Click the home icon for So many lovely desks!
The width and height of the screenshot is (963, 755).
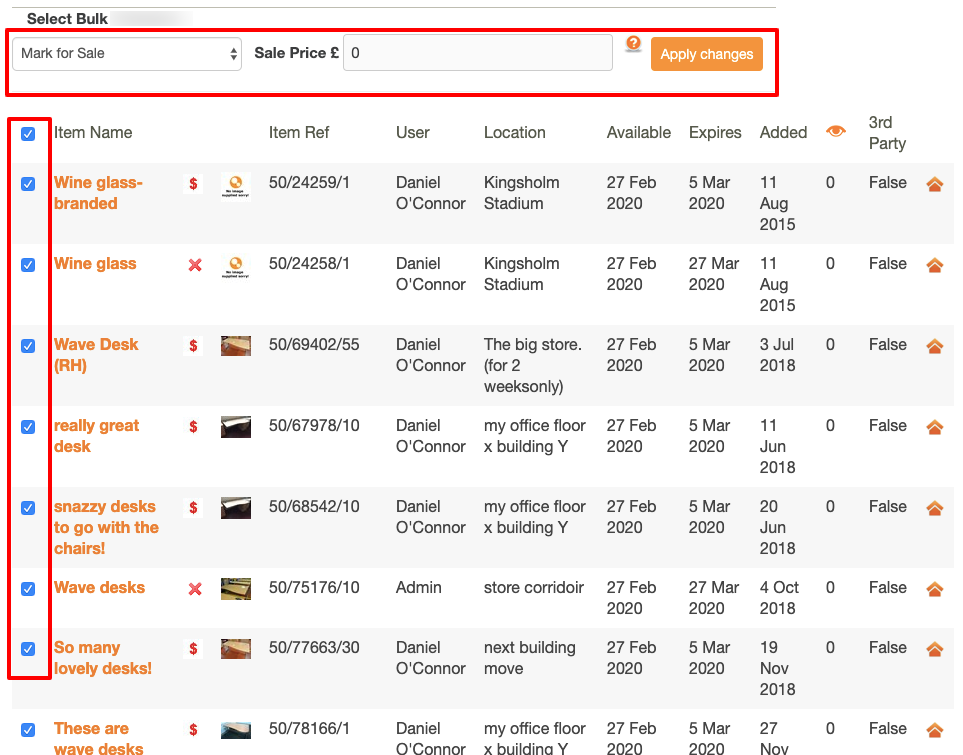coord(934,649)
